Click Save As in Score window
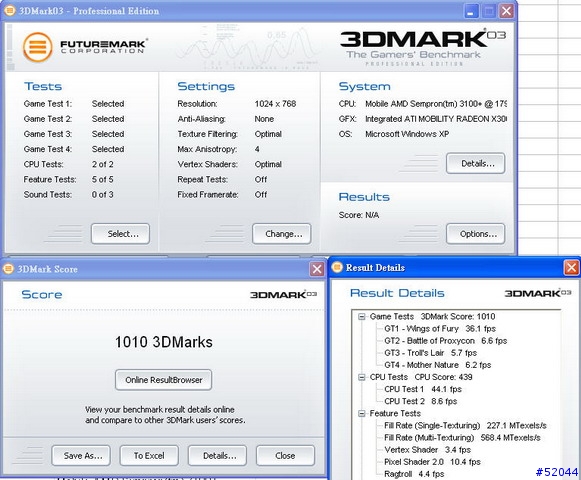581x480 pixels. pos(81,456)
